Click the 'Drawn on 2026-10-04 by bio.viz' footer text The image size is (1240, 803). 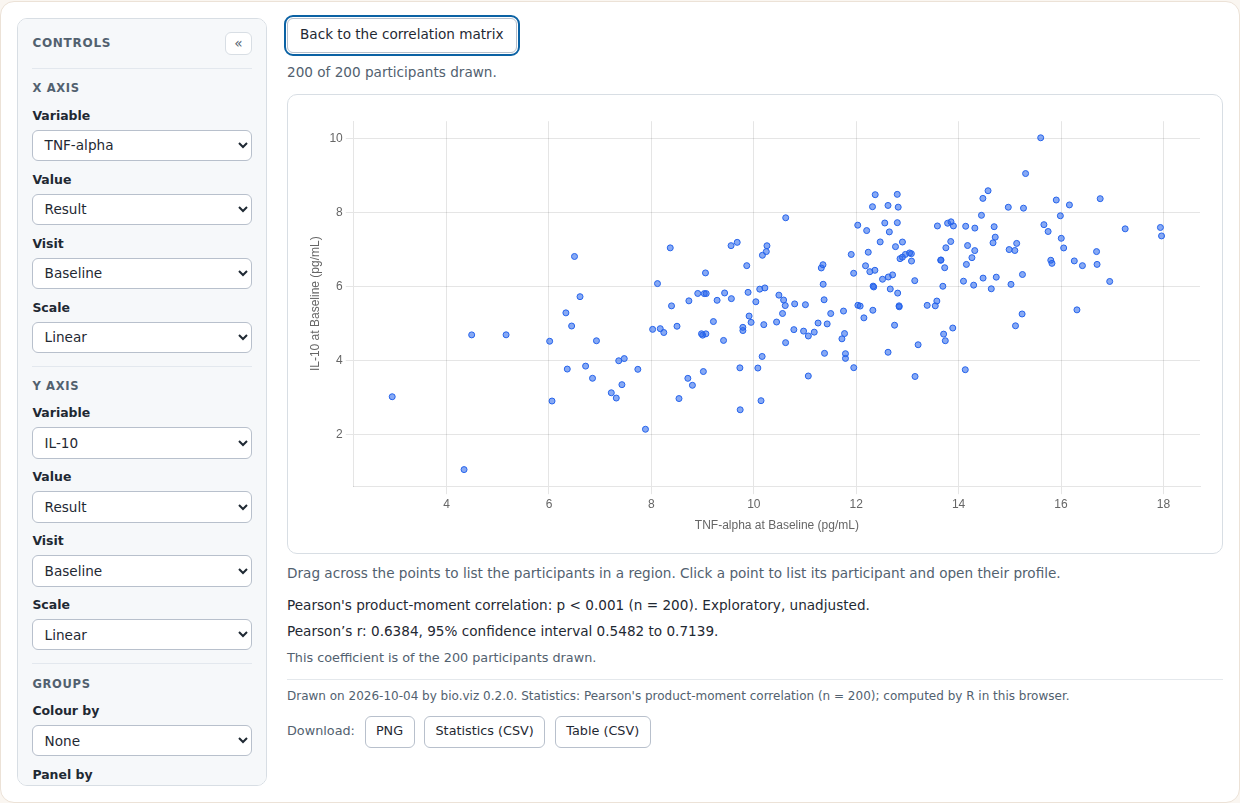point(678,695)
